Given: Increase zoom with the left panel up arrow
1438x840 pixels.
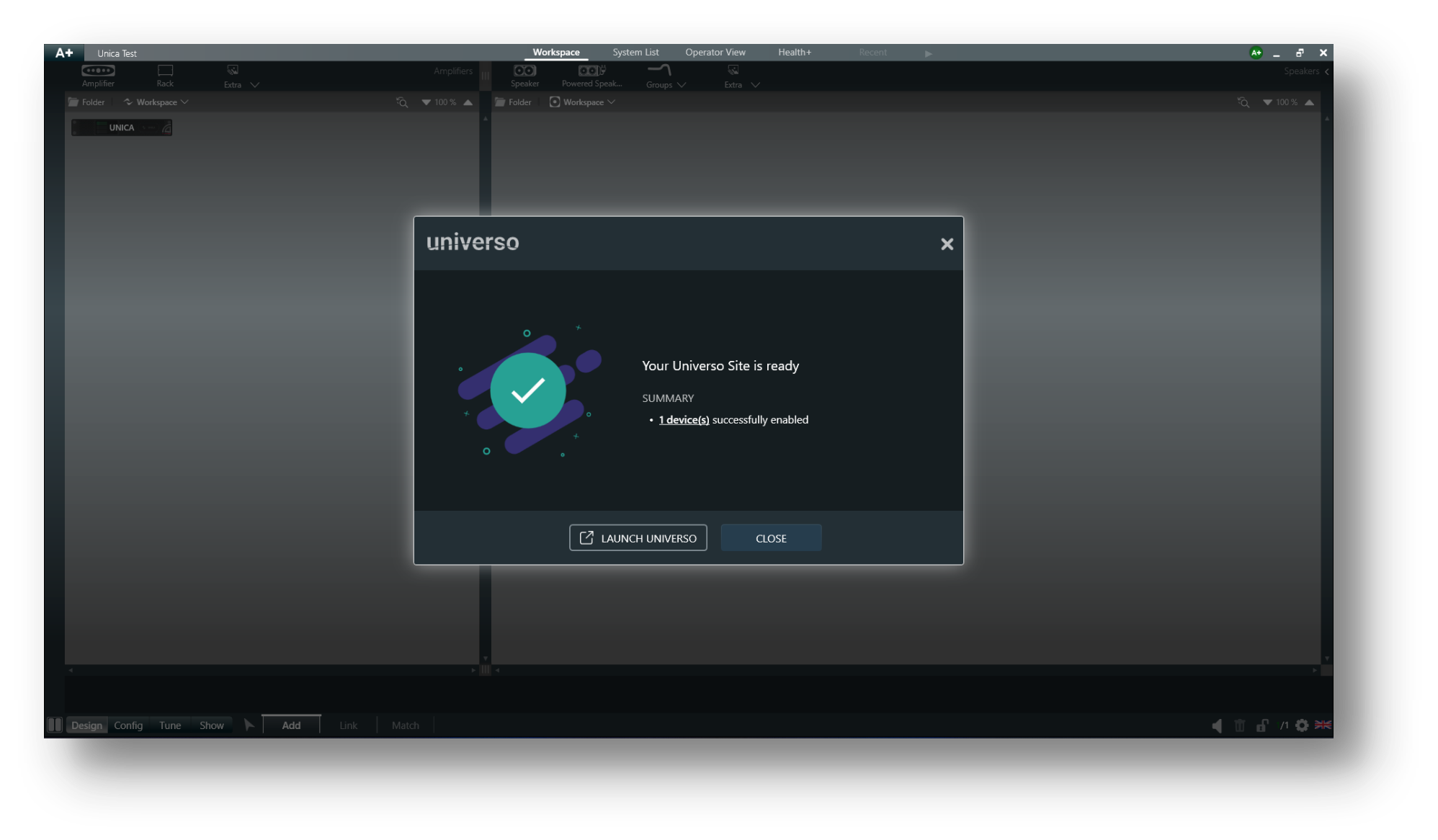Looking at the screenshot, I should tap(468, 102).
